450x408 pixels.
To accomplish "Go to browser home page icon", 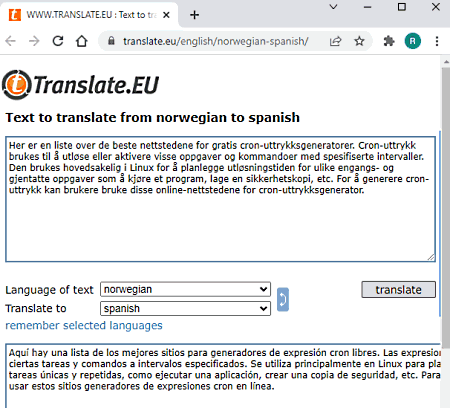I will (x=82, y=41).
